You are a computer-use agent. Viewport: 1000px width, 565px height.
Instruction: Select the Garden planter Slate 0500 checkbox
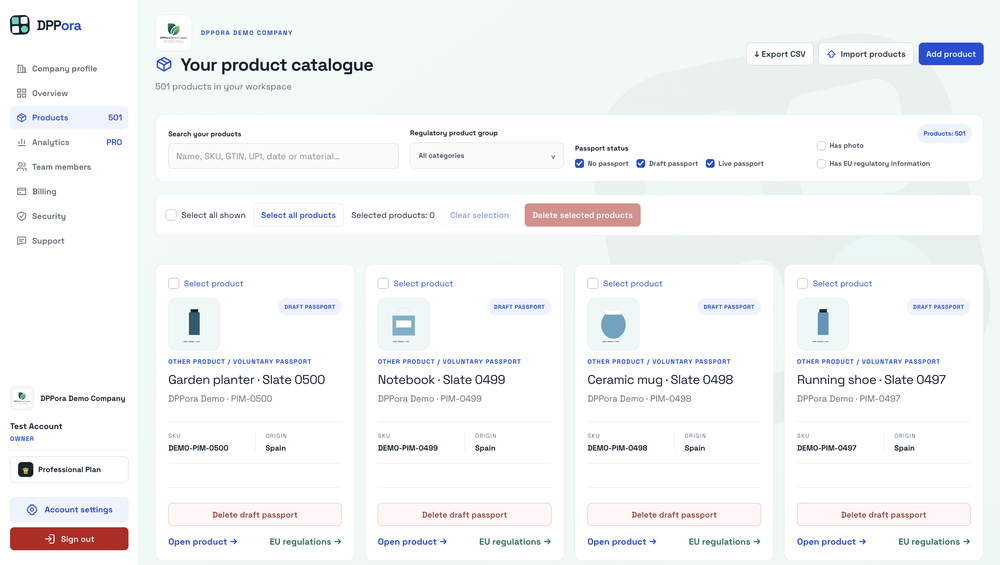coord(173,283)
